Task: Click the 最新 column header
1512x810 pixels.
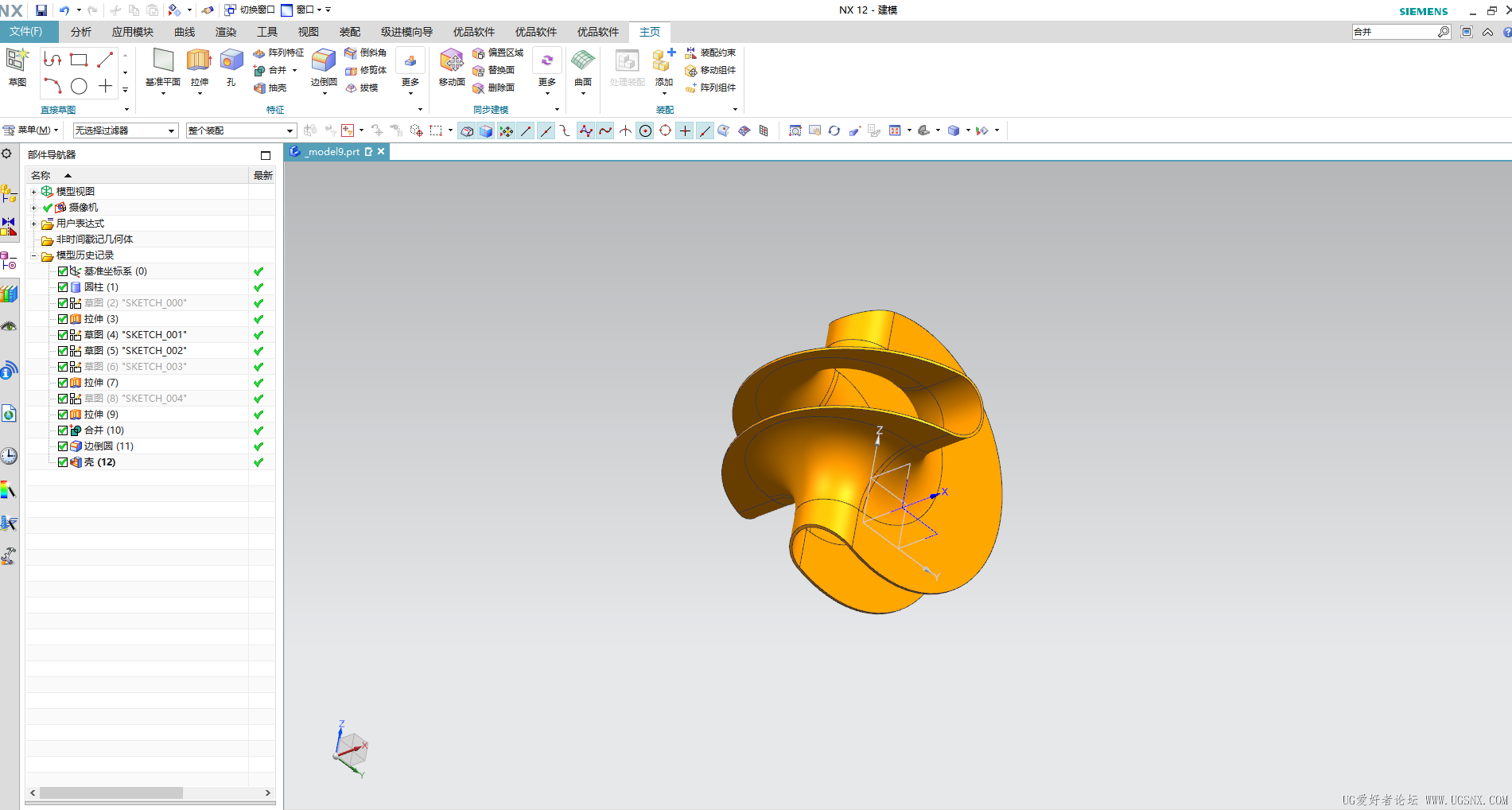Action: coord(262,175)
